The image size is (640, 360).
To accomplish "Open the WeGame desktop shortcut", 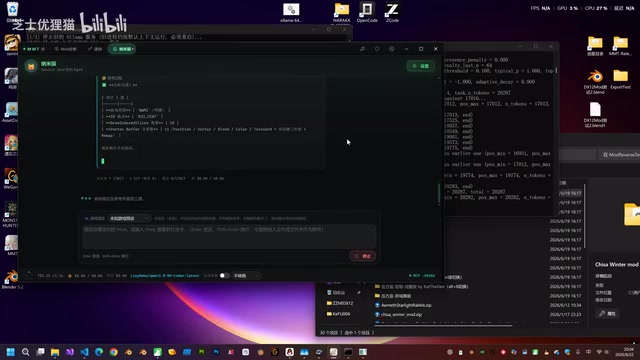I will pyautogui.click(x=11, y=179).
